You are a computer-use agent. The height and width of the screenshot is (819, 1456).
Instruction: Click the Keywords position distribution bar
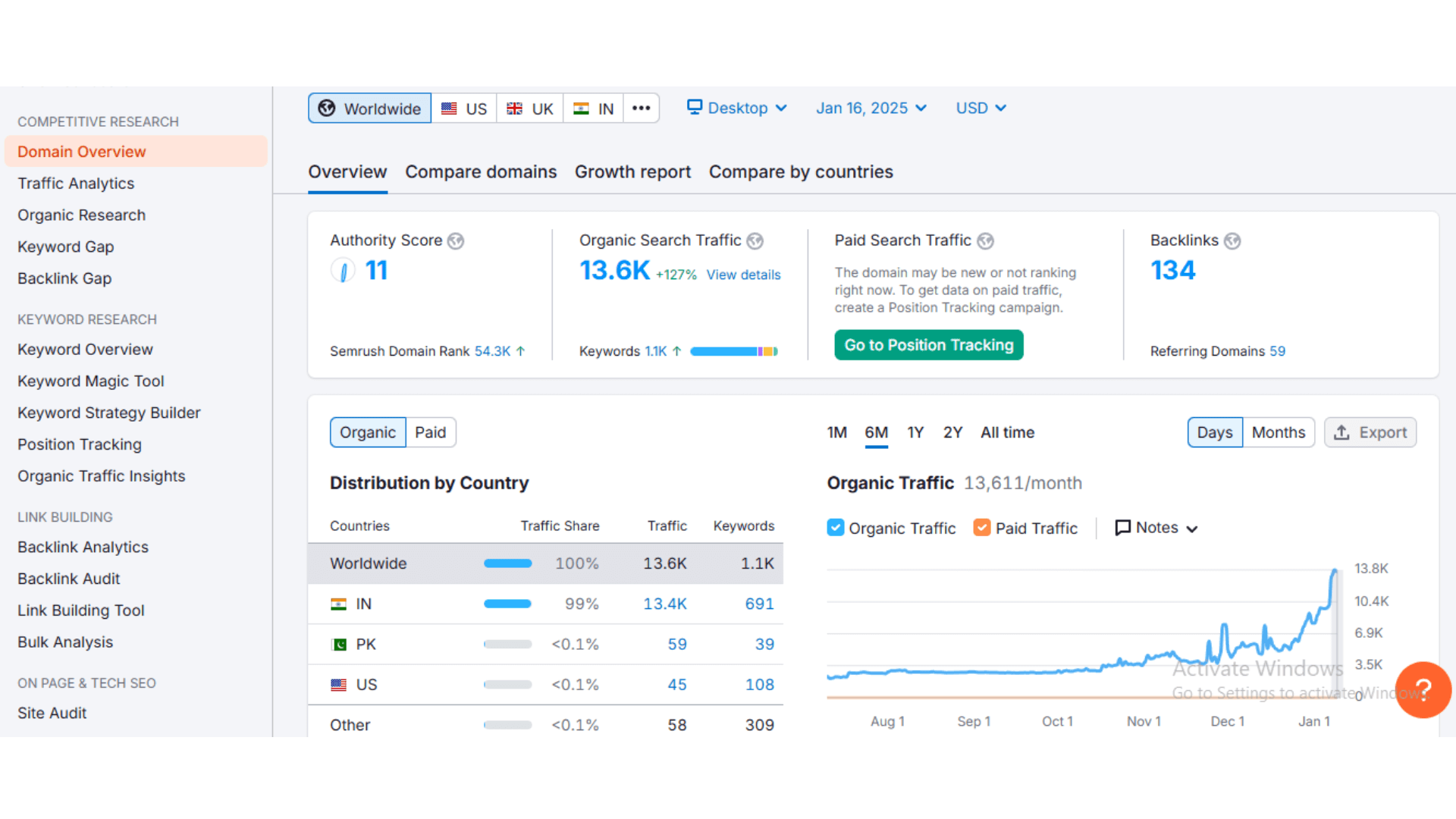tap(733, 351)
